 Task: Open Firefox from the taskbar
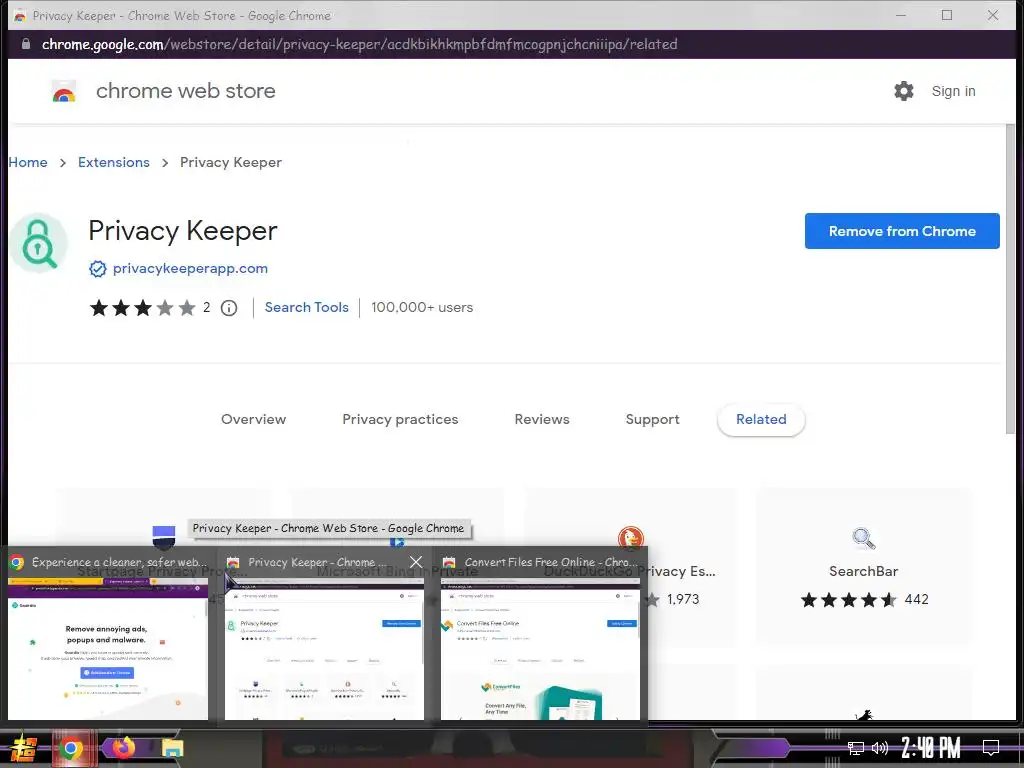[x=122, y=747]
